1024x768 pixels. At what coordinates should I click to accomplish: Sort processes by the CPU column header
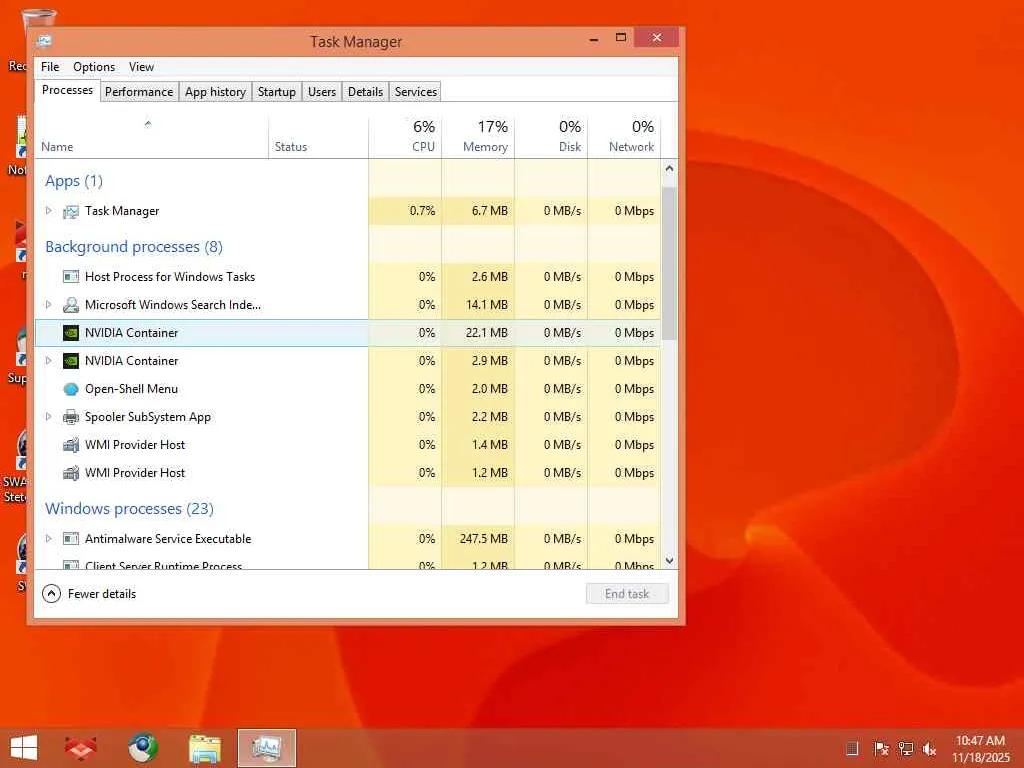(406, 138)
